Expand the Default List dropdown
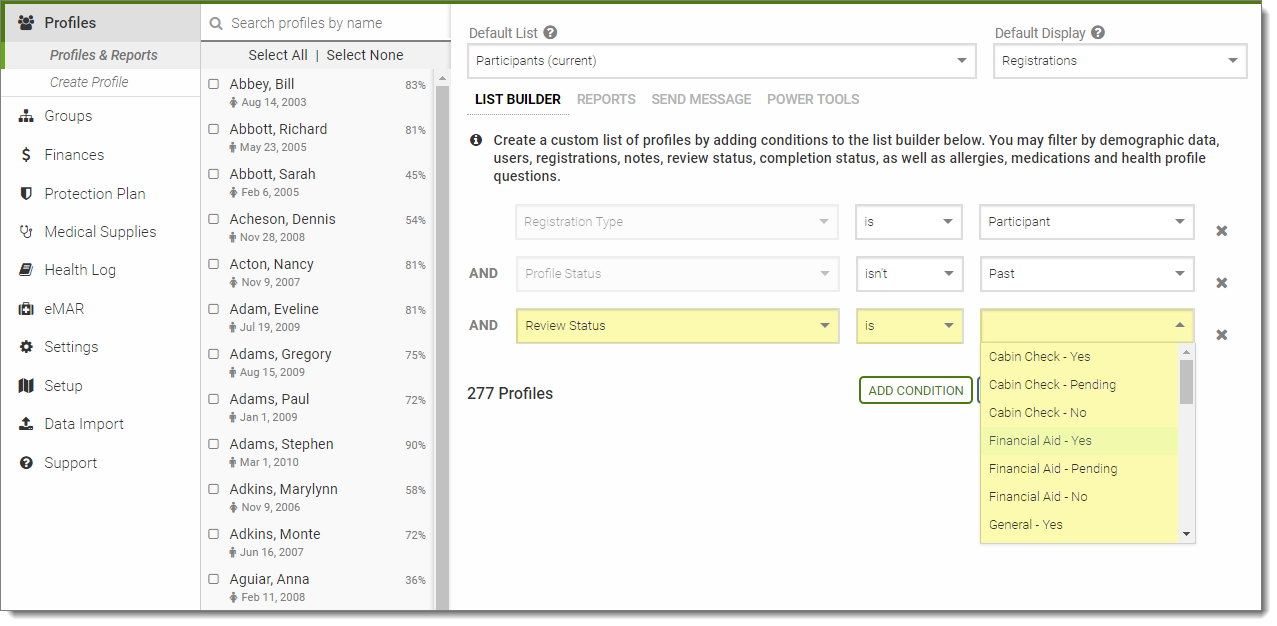This screenshot has width=1277, height=626. point(721,61)
